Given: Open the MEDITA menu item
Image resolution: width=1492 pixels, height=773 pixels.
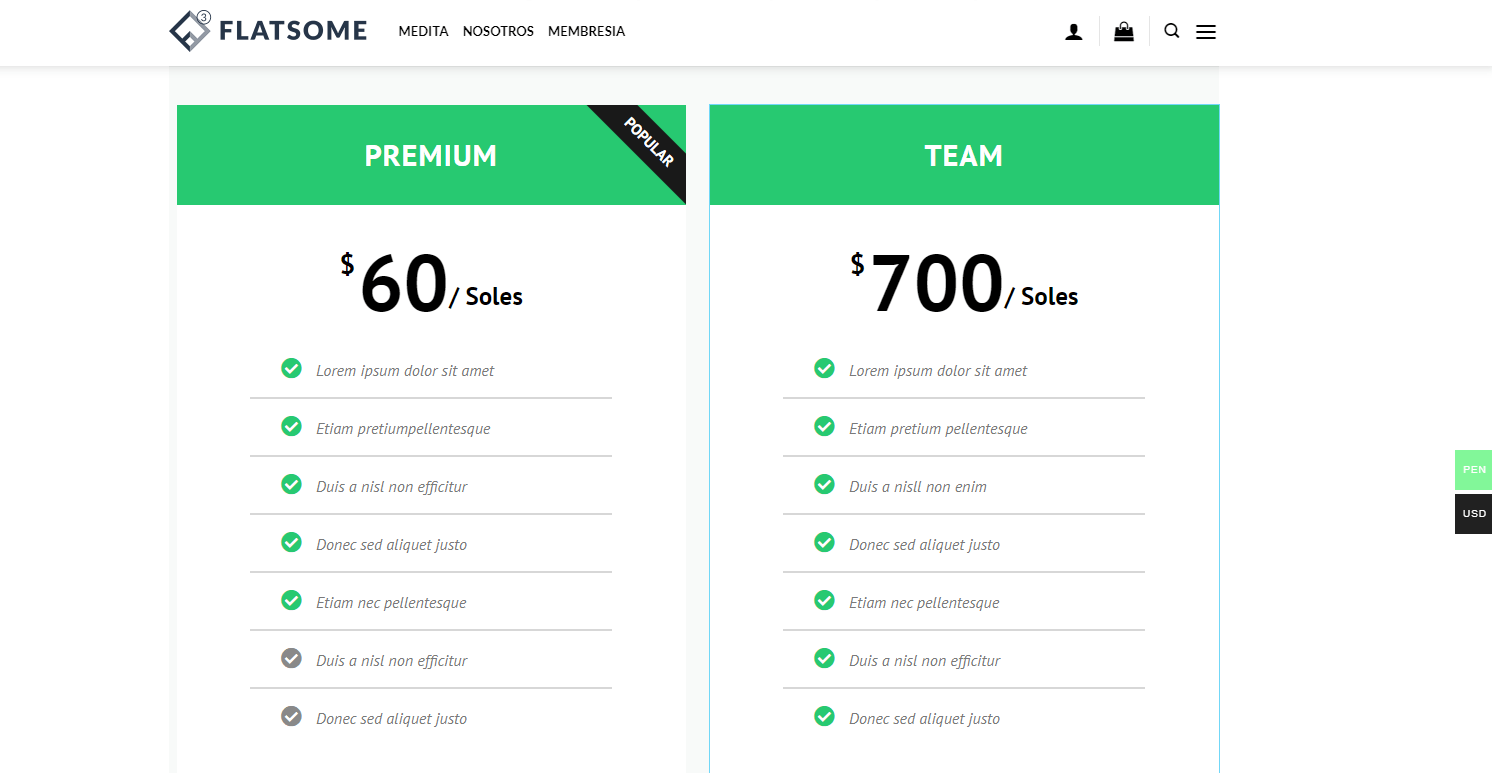Looking at the screenshot, I should click(423, 31).
